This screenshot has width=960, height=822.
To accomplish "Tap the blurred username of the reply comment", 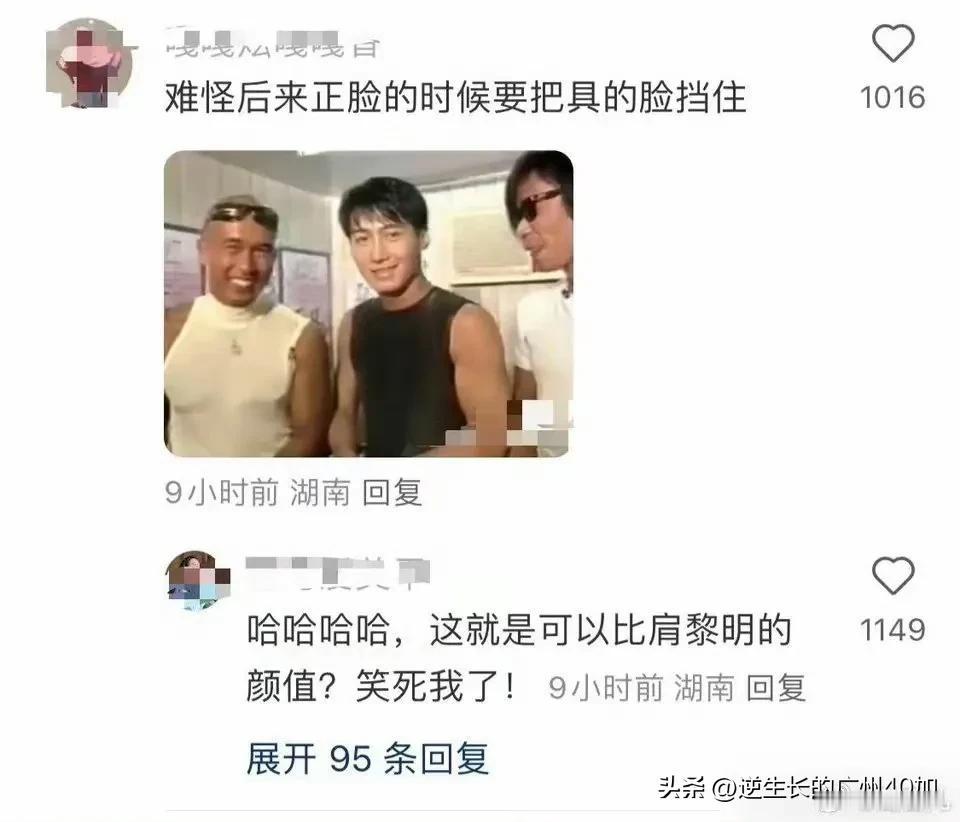I will pyautogui.click(x=338, y=574).
